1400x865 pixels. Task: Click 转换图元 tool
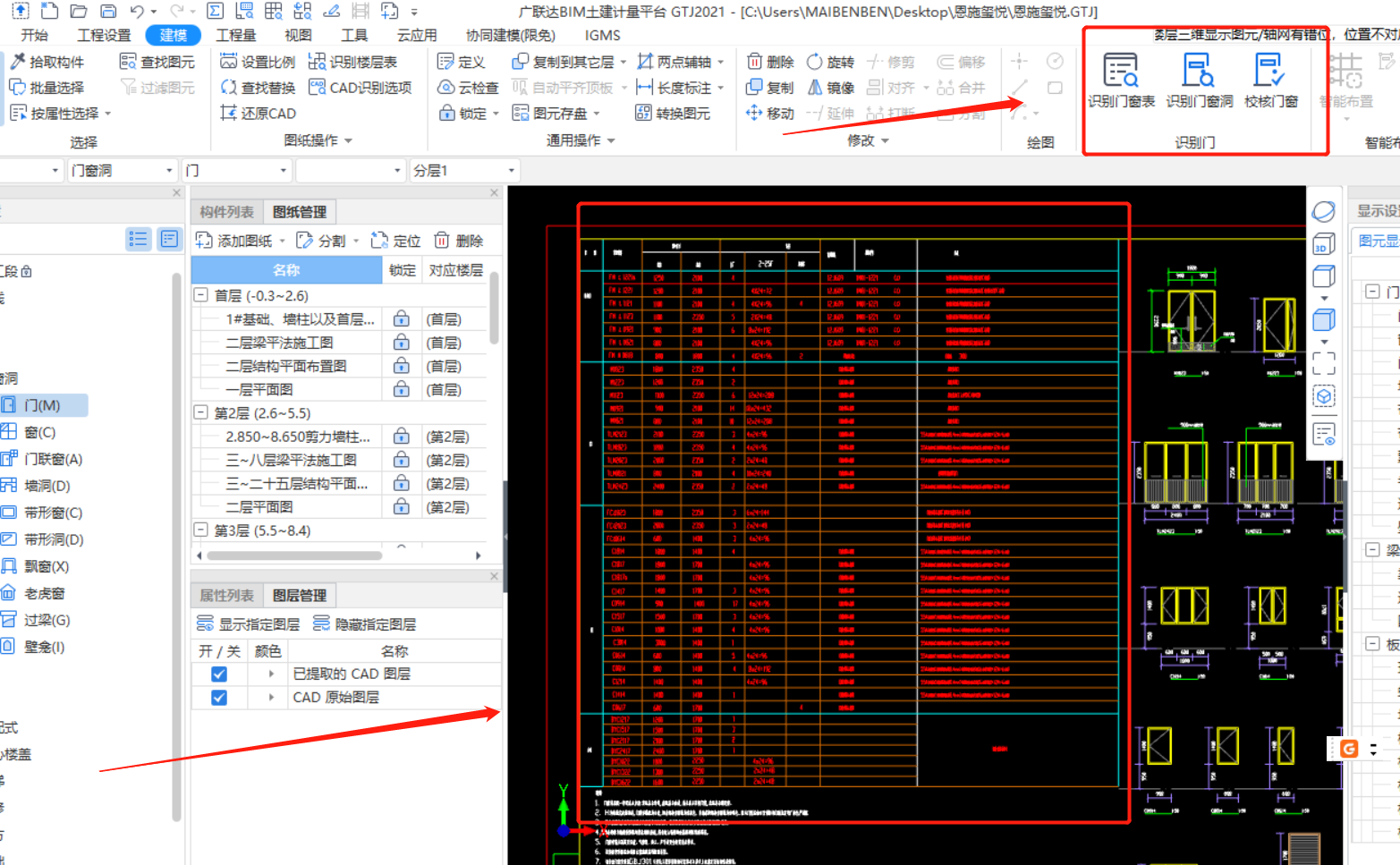(x=673, y=114)
